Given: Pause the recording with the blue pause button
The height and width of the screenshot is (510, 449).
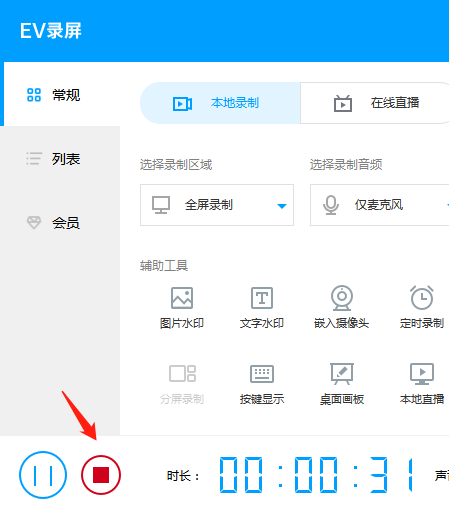Looking at the screenshot, I should (x=43, y=475).
